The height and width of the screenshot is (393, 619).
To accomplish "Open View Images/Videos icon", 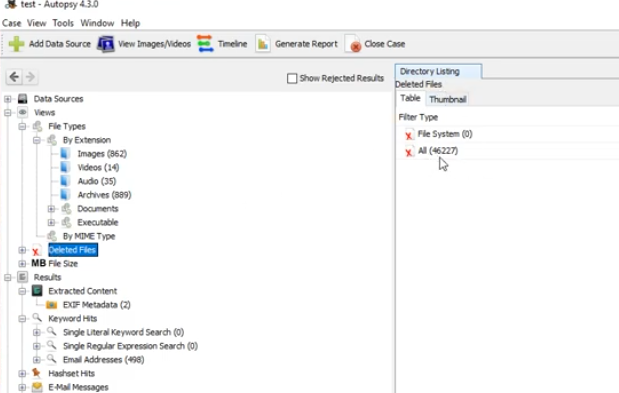I will tap(106, 44).
